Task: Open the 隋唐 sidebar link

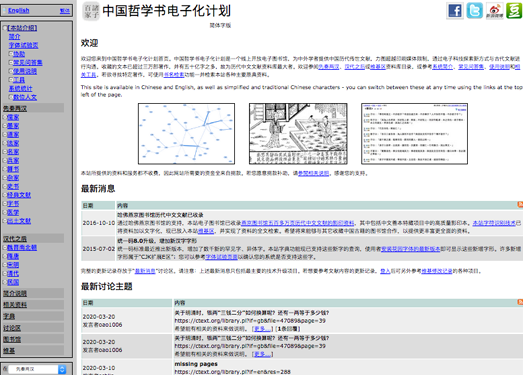Action: 13,256
